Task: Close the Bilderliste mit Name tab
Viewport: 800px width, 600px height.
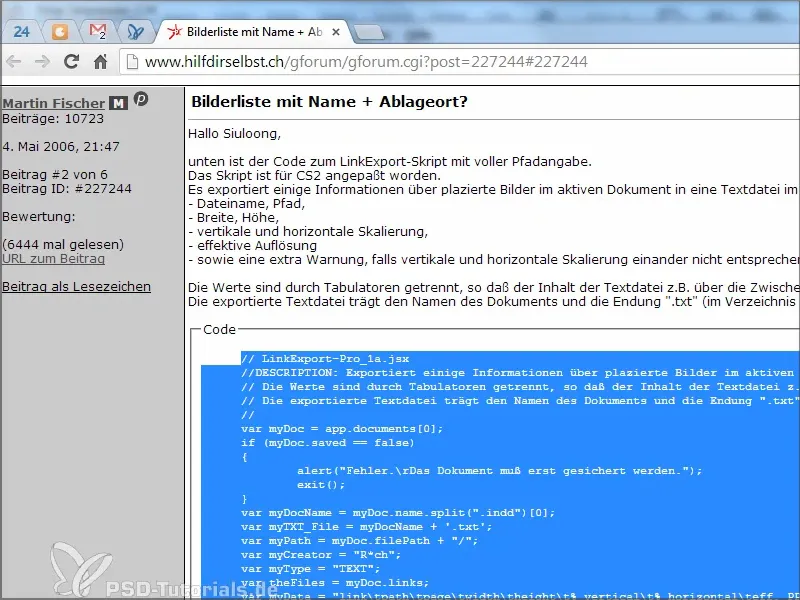Action: [x=336, y=32]
